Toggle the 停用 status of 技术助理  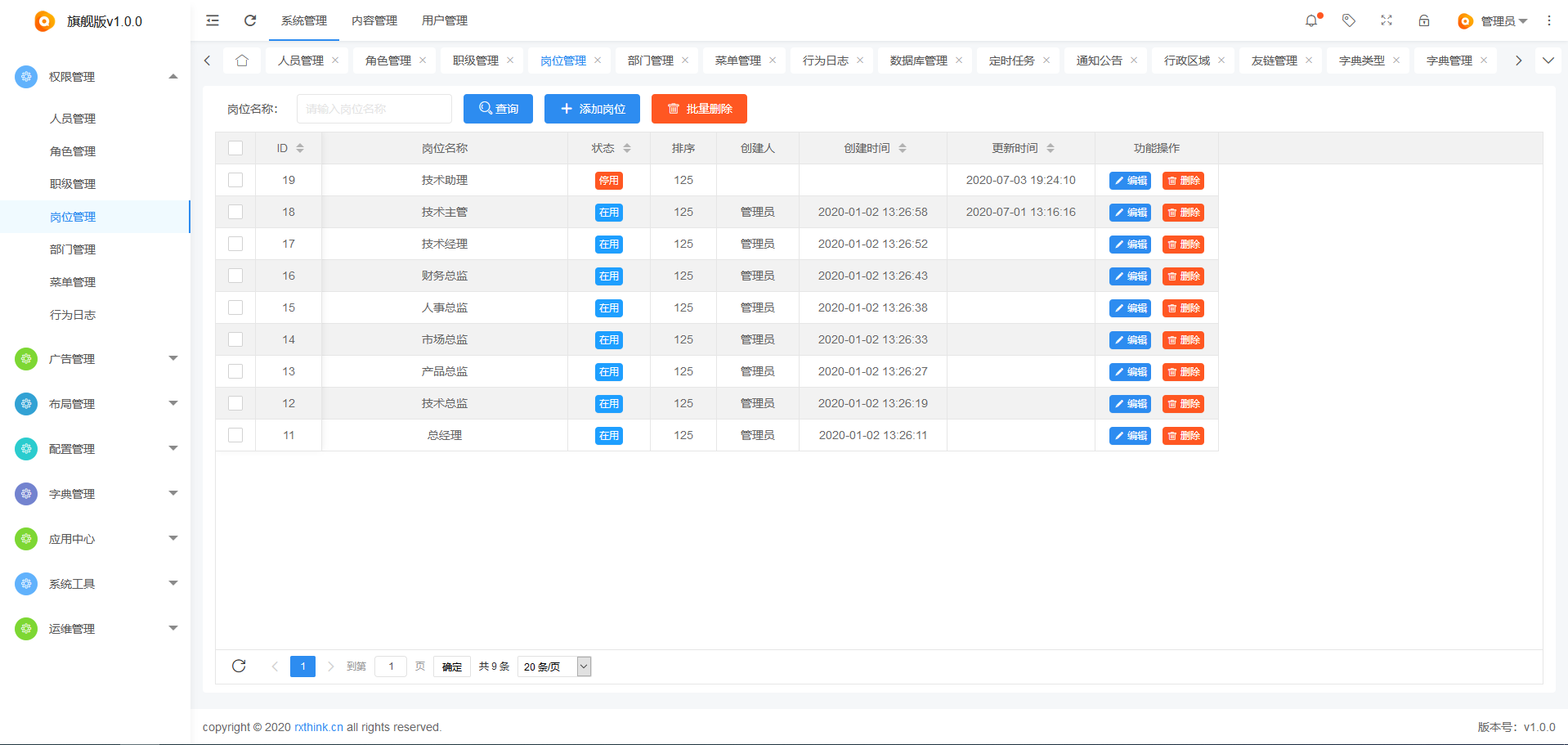click(x=608, y=181)
